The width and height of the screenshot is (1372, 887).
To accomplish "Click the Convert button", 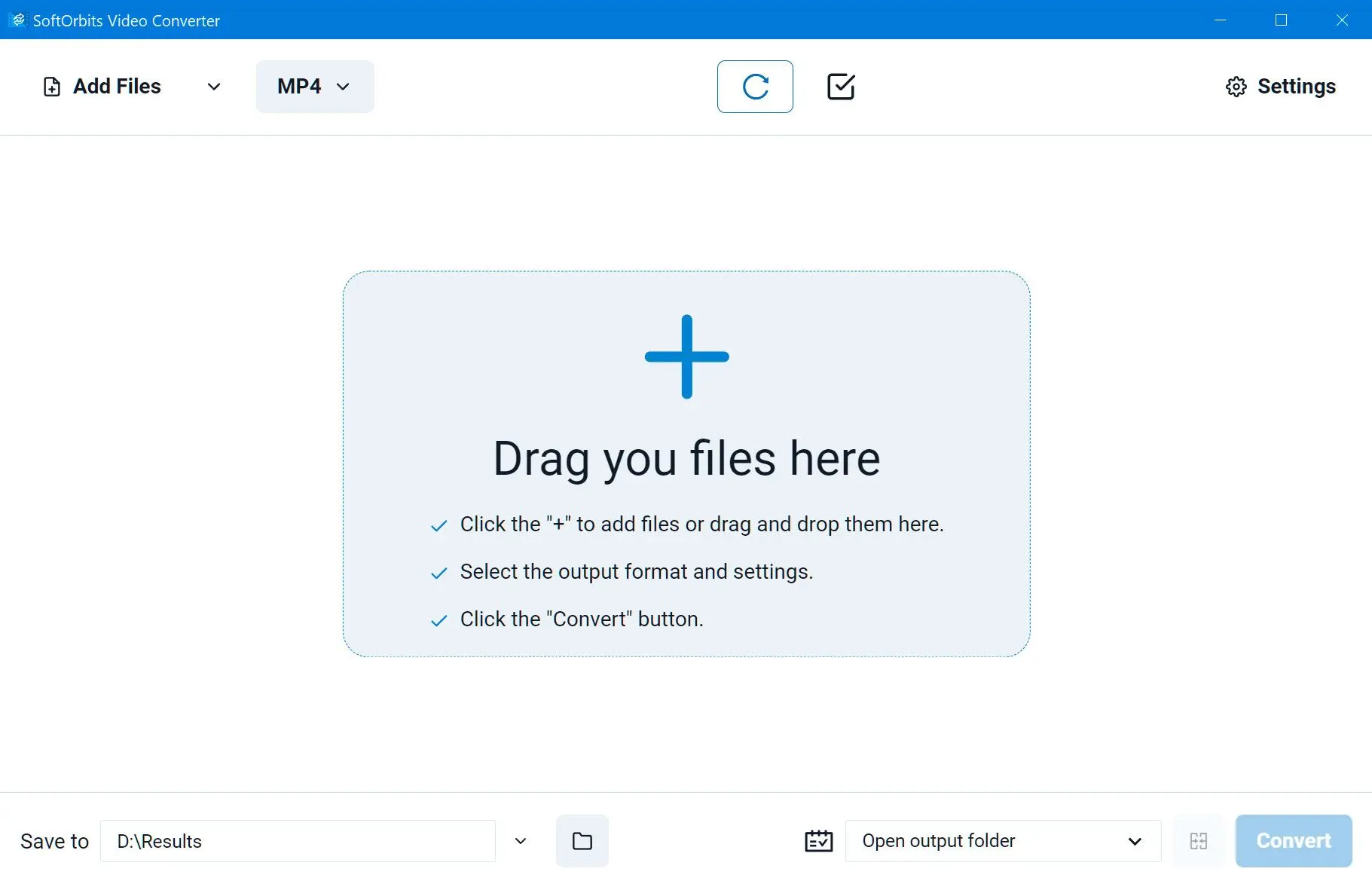I will coord(1294,841).
